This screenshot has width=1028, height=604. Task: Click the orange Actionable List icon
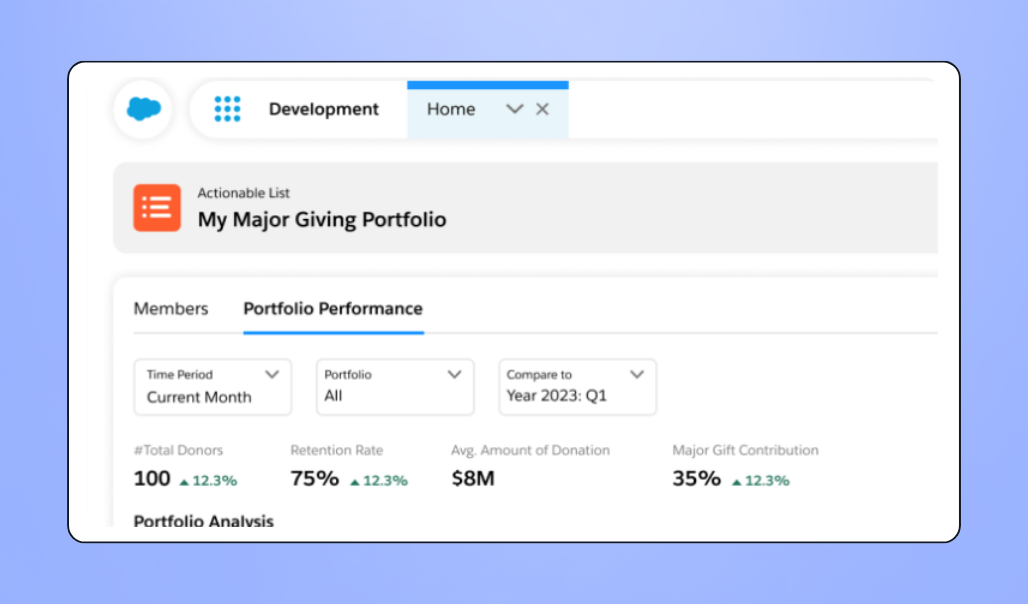point(157,208)
